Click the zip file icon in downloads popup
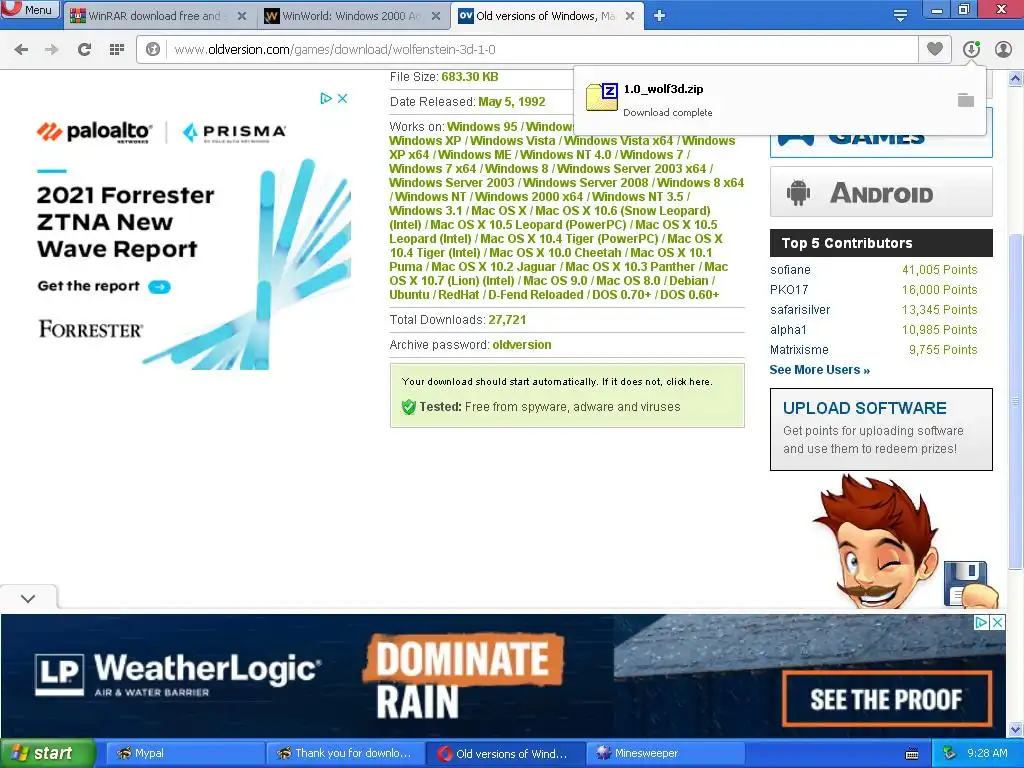Image resolution: width=1024 pixels, height=768 pixels. (x=601, y=97)
